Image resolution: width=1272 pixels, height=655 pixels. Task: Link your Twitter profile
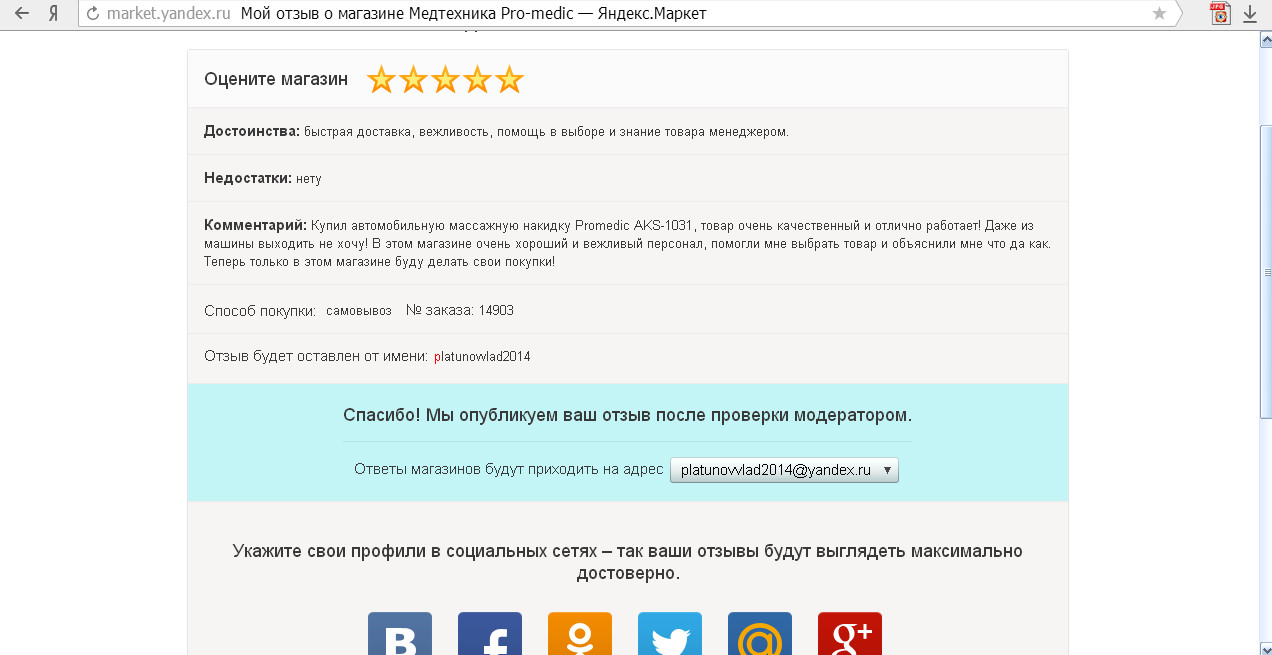(x=670, y=634)
